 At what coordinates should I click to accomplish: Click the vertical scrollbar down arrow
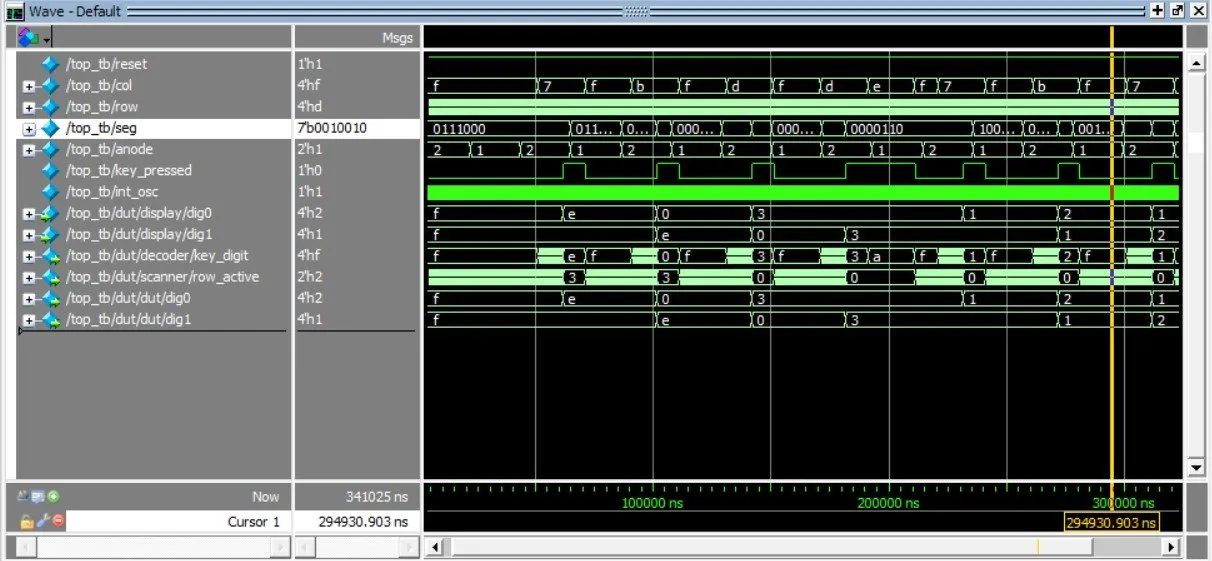click(1196, 468)
